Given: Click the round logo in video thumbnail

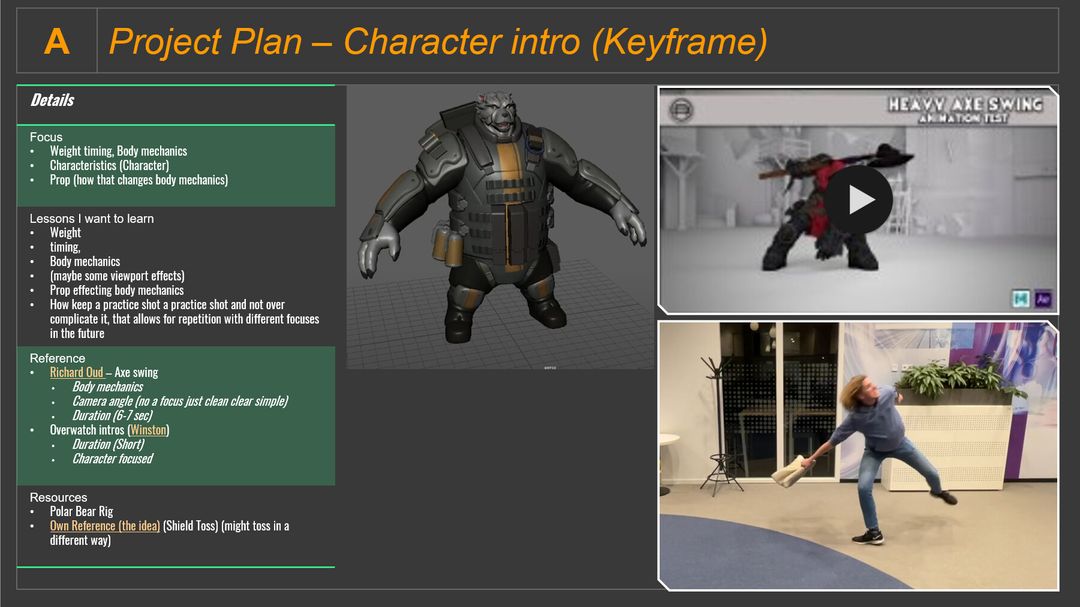Looking at the screenshot, I should click(x=681, y=110).
